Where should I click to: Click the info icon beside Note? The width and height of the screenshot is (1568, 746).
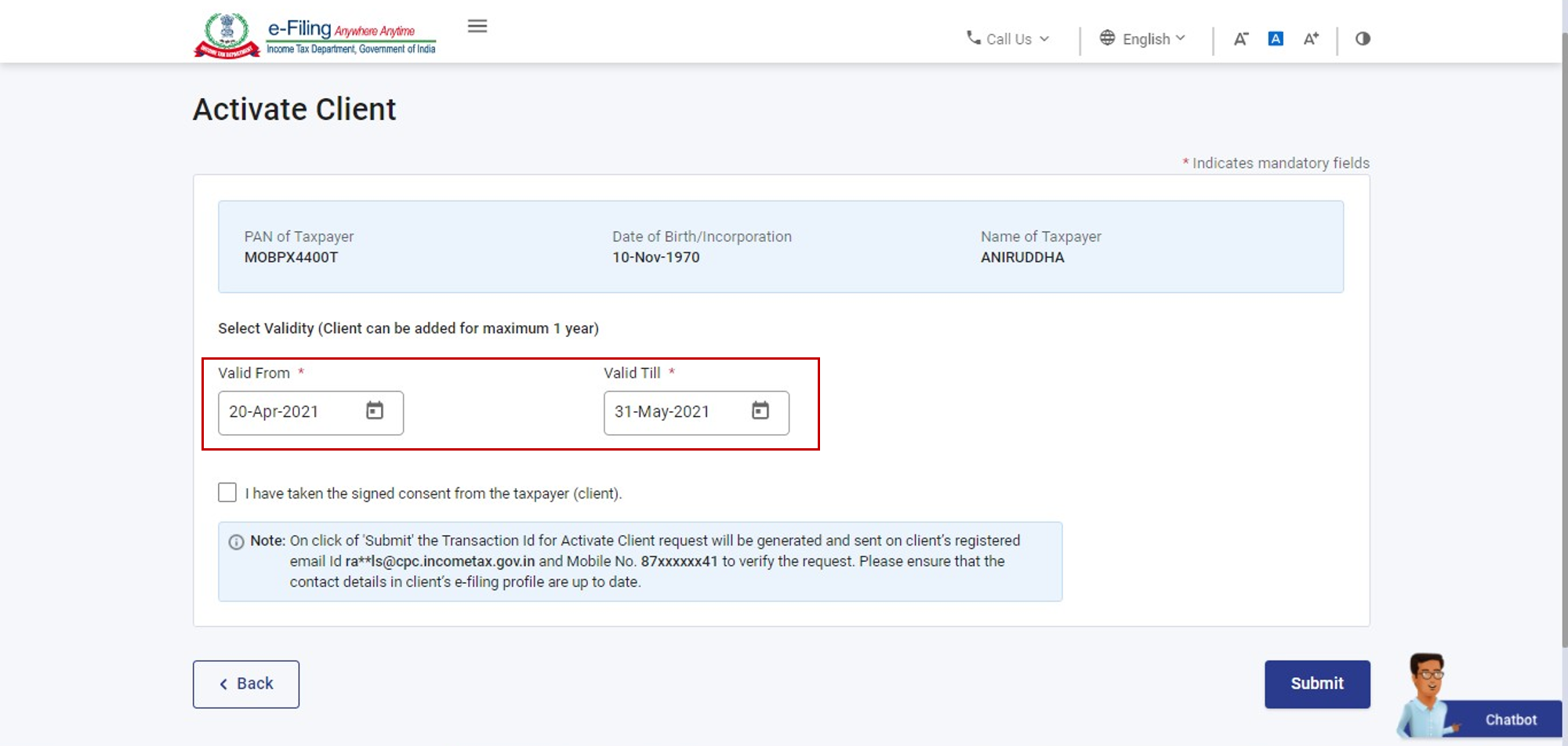[x=236, y=542]
